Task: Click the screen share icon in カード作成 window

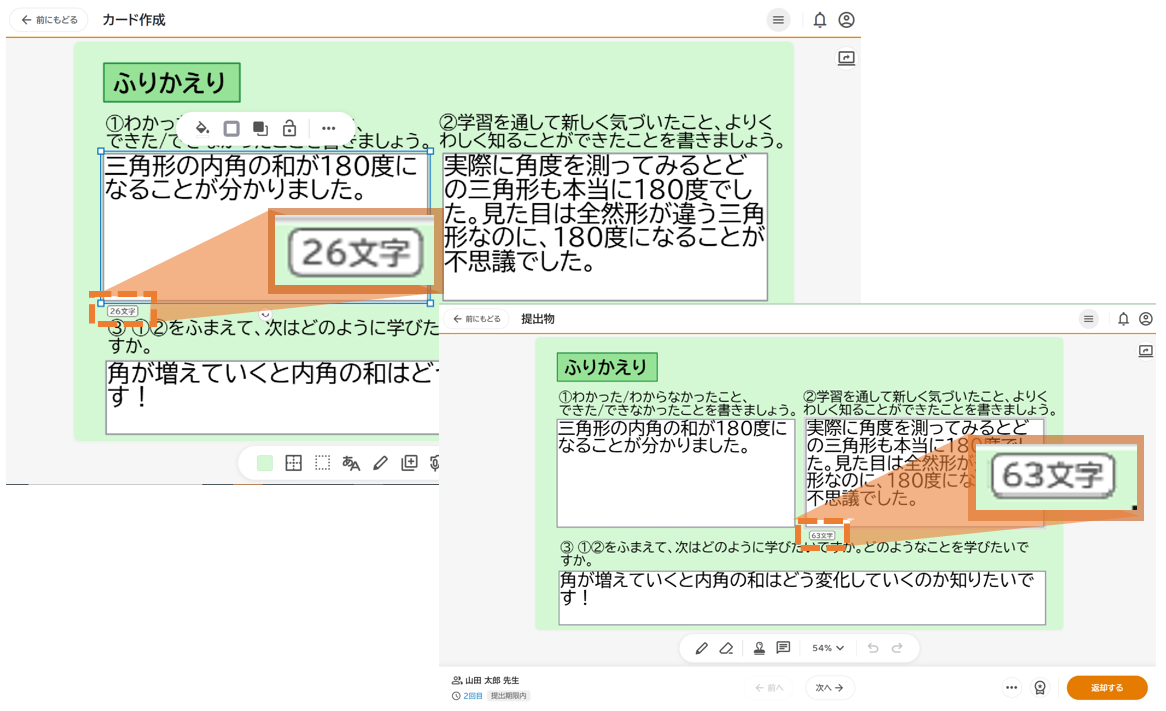Action: click(x=846, y=58)
